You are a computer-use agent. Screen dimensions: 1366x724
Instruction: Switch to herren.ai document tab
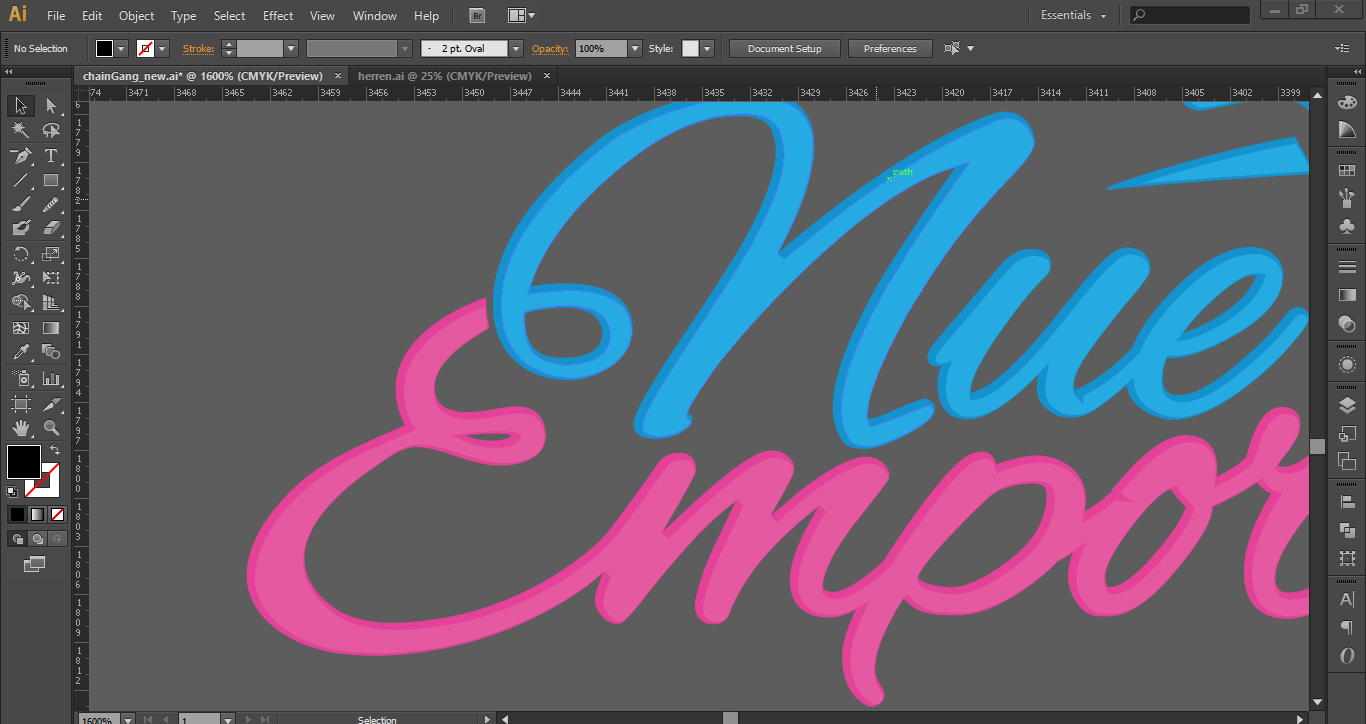444,76
